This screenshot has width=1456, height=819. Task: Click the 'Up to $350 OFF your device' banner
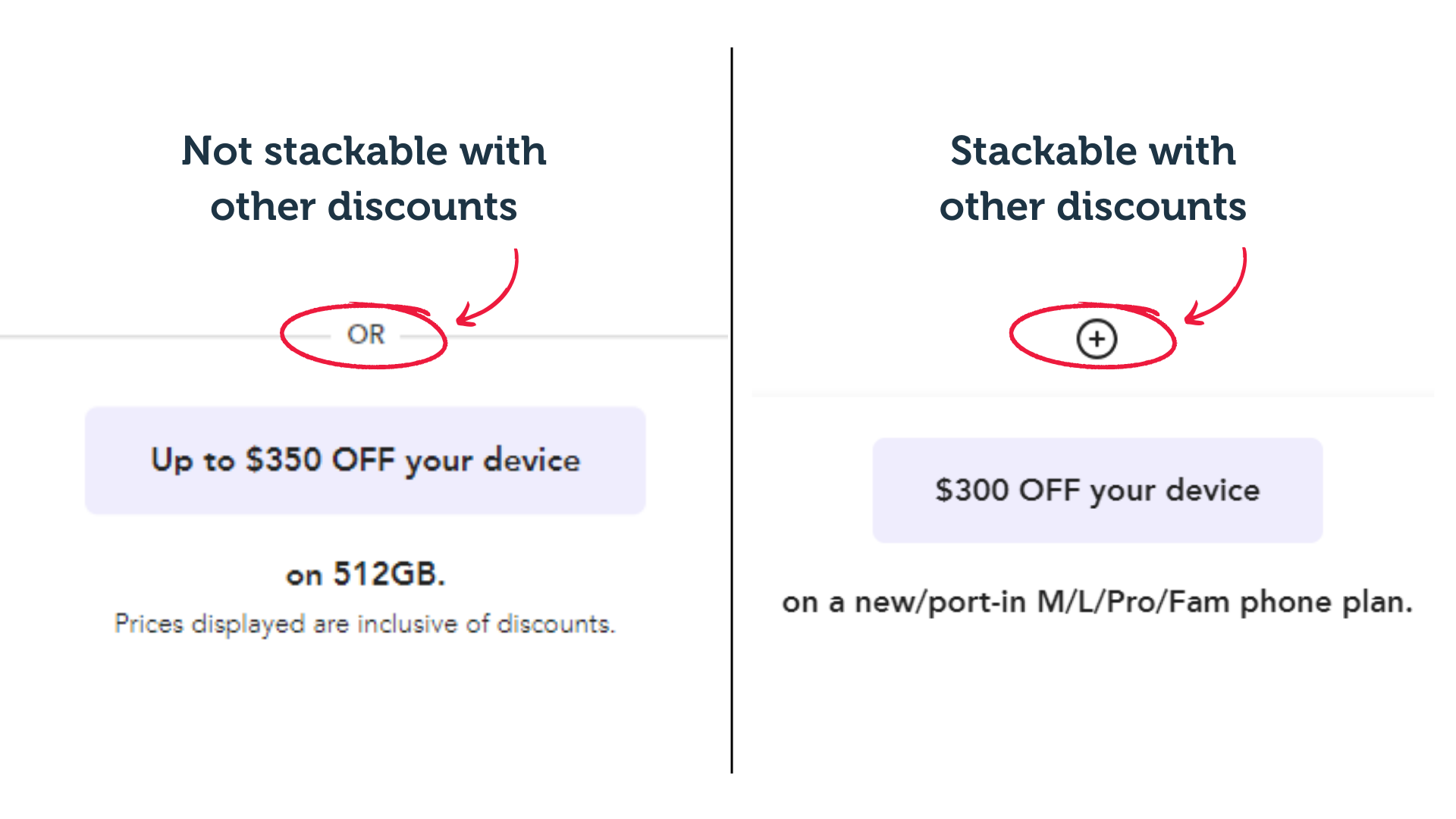click(x=366, y=460)
